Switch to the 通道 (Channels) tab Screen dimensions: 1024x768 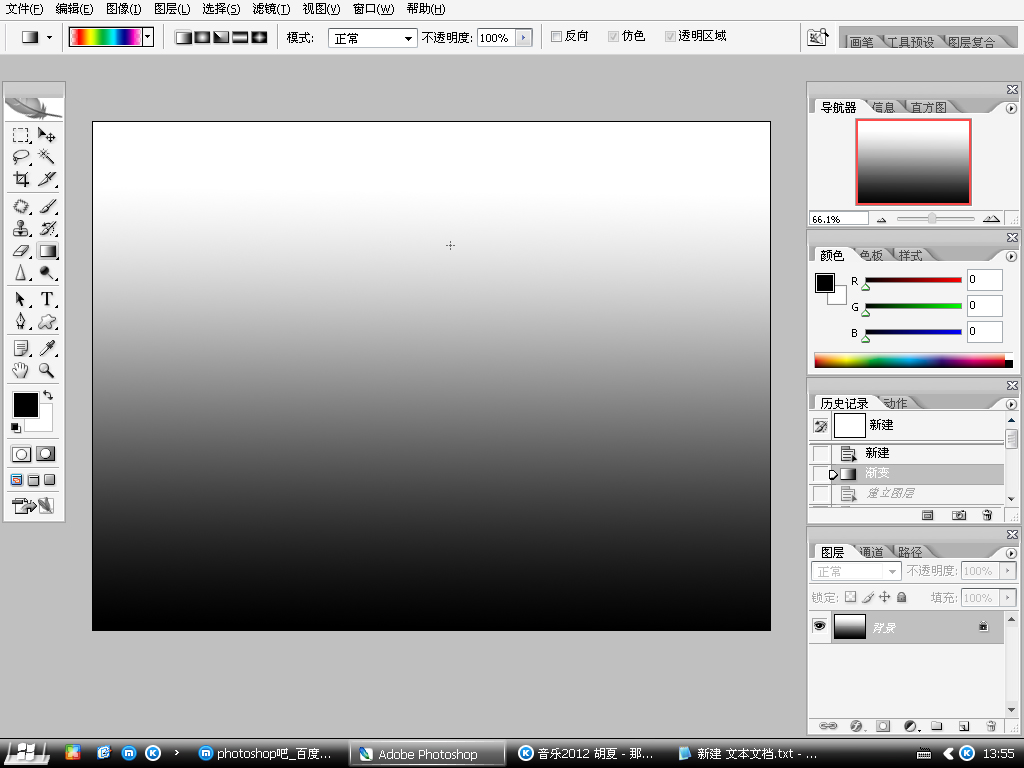click(x=871, y=552)
